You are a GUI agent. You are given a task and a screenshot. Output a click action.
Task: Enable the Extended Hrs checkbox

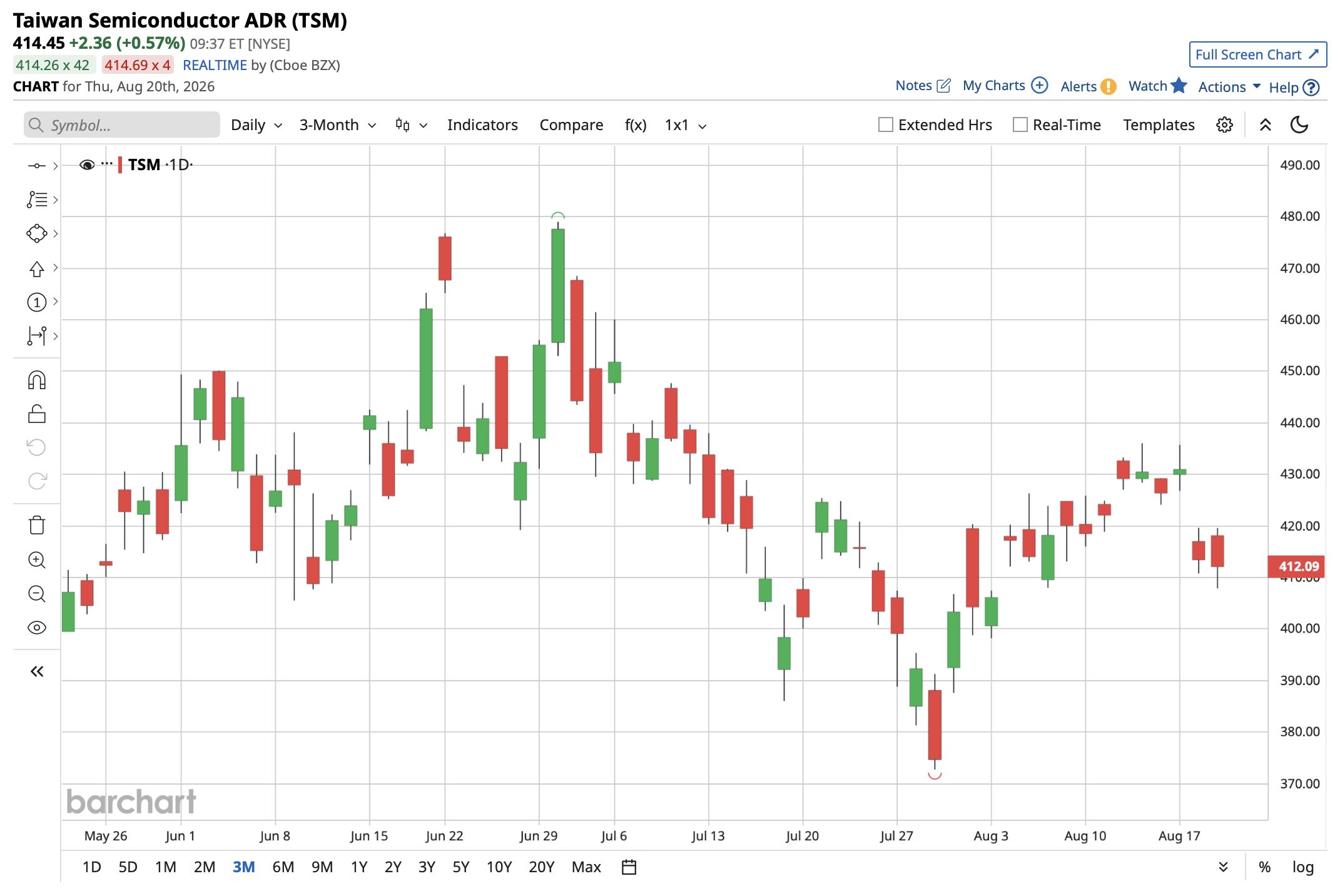point(885,125)
